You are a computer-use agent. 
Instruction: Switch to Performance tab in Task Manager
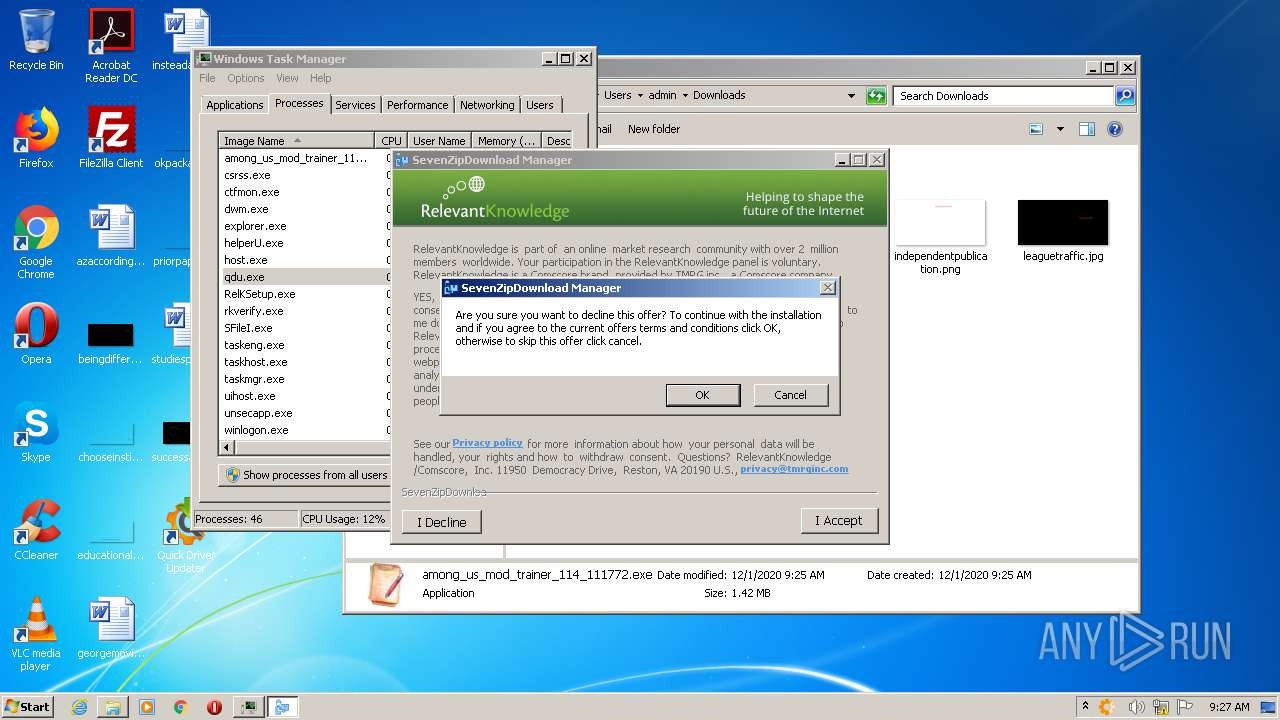click(417, 105)
